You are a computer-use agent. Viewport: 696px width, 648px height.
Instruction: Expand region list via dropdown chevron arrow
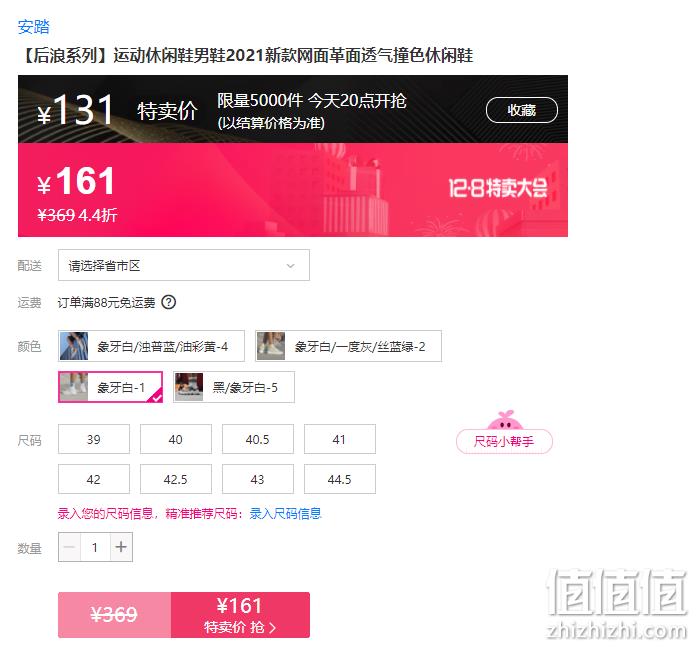tap(290, 266)
